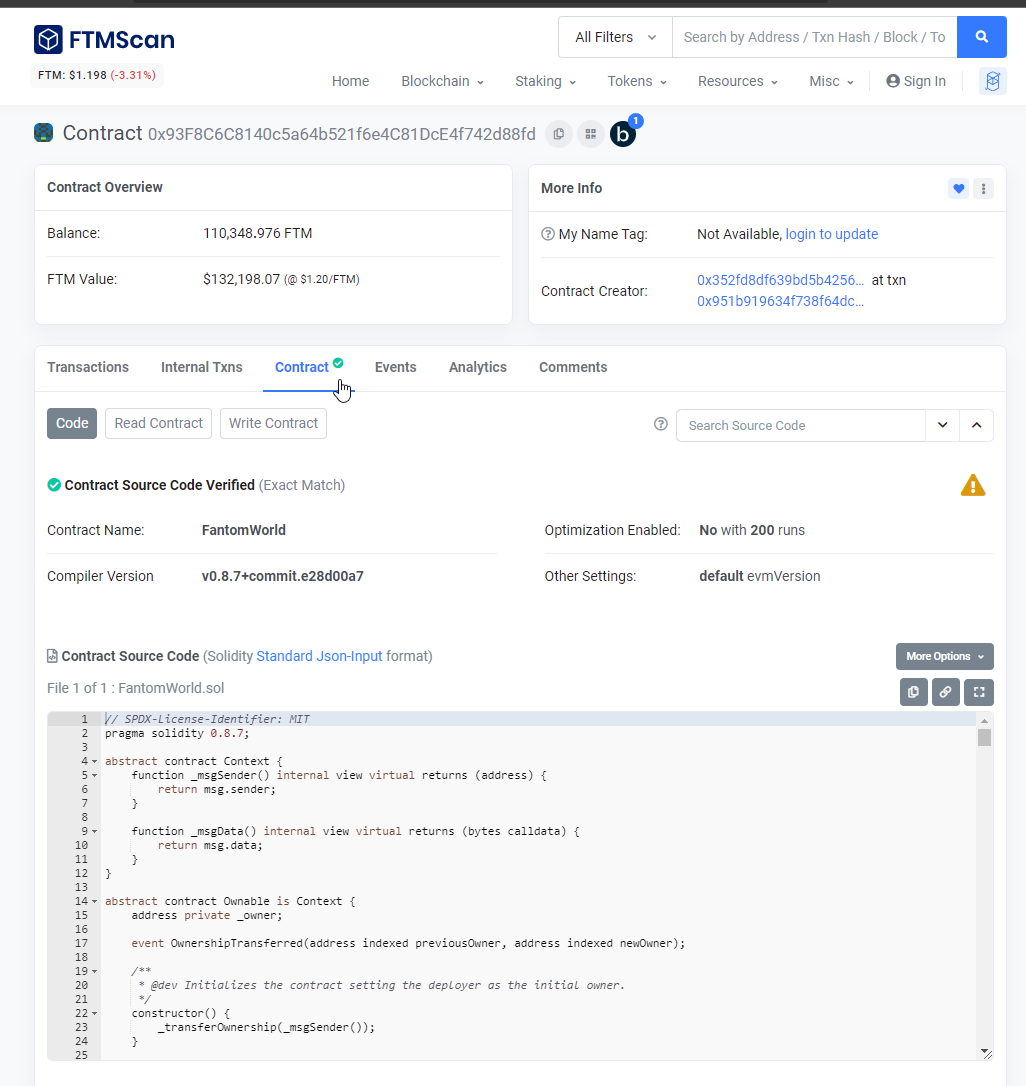Switch to the Internal Txns tab

point(202,367)
